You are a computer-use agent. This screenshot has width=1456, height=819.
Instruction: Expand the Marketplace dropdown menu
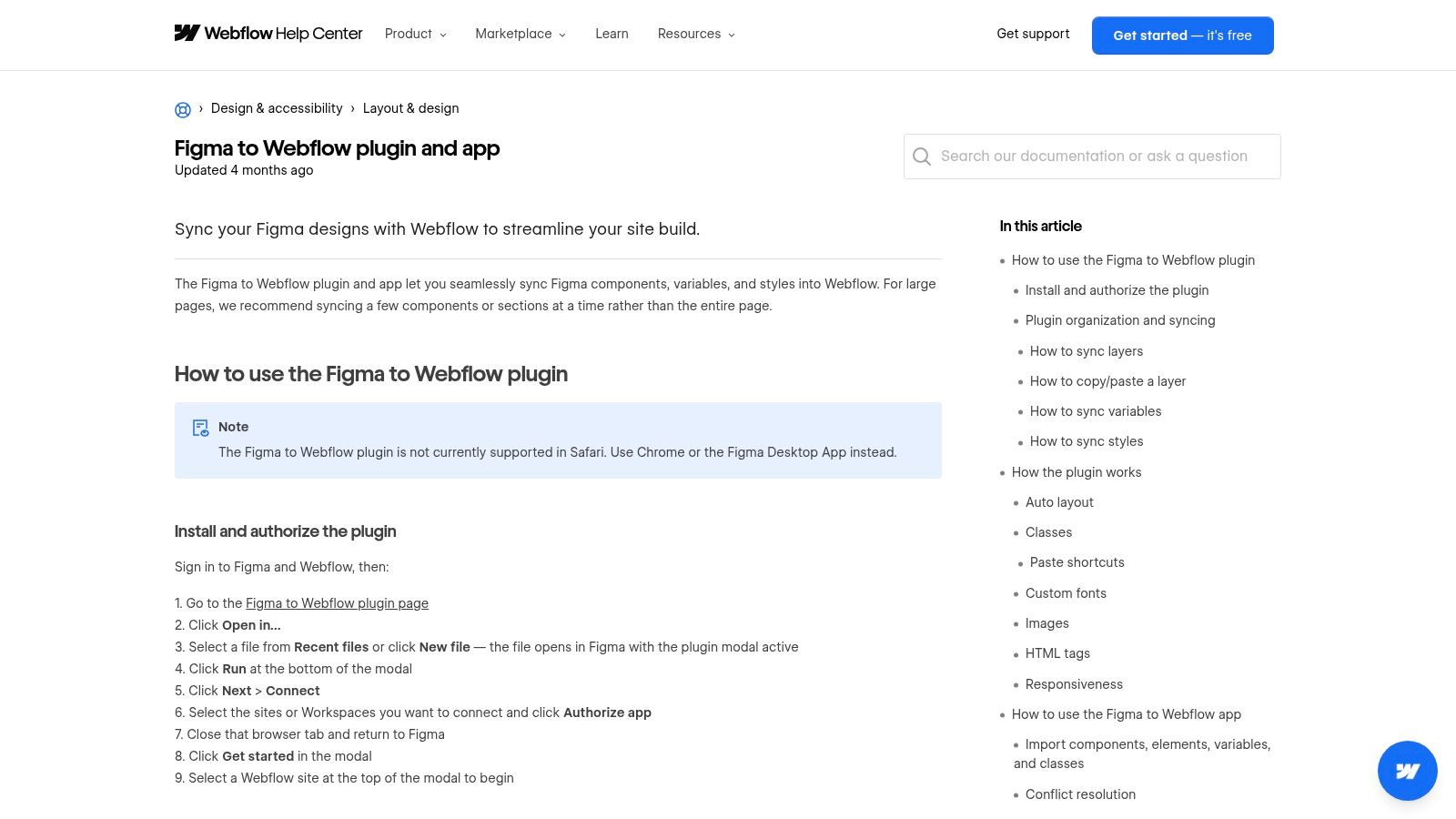coord(520,34)
